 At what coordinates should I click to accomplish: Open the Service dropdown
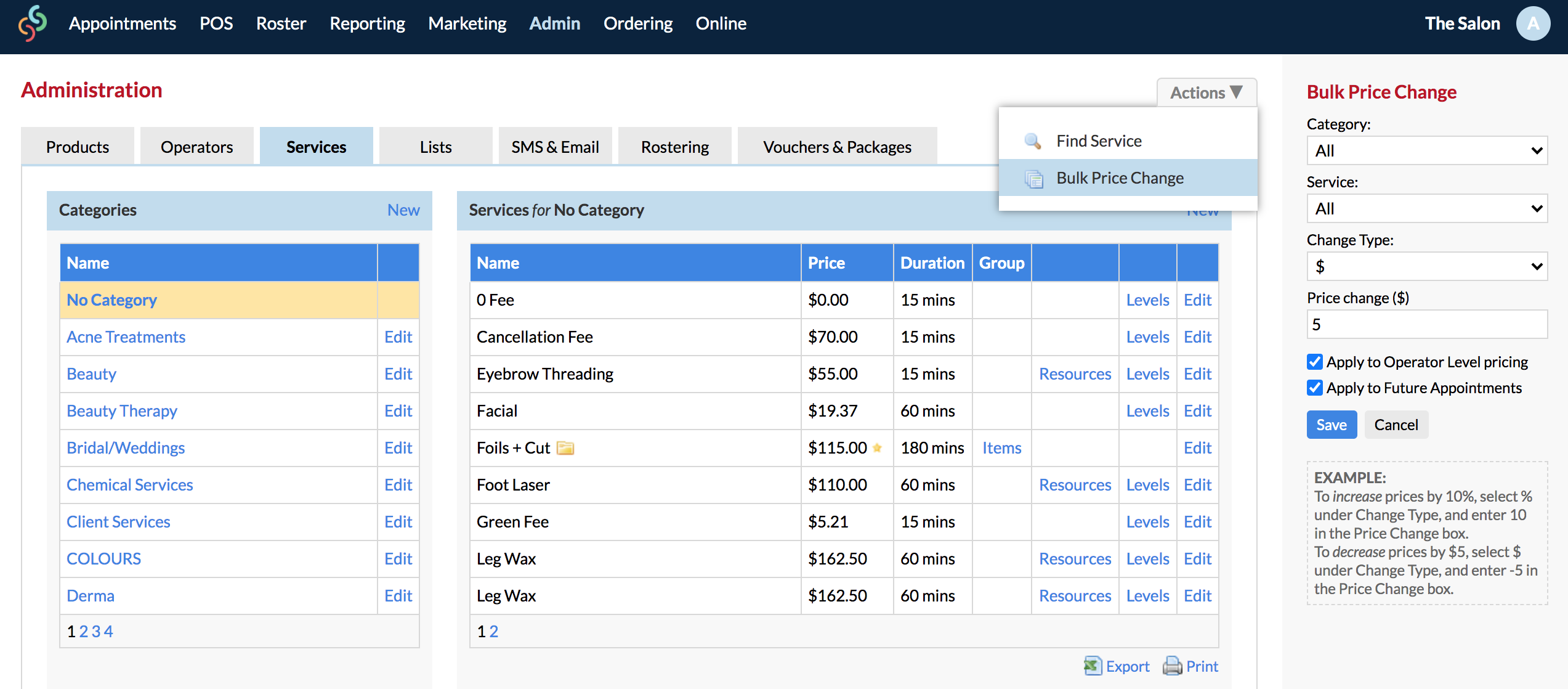coord(1427,208)
